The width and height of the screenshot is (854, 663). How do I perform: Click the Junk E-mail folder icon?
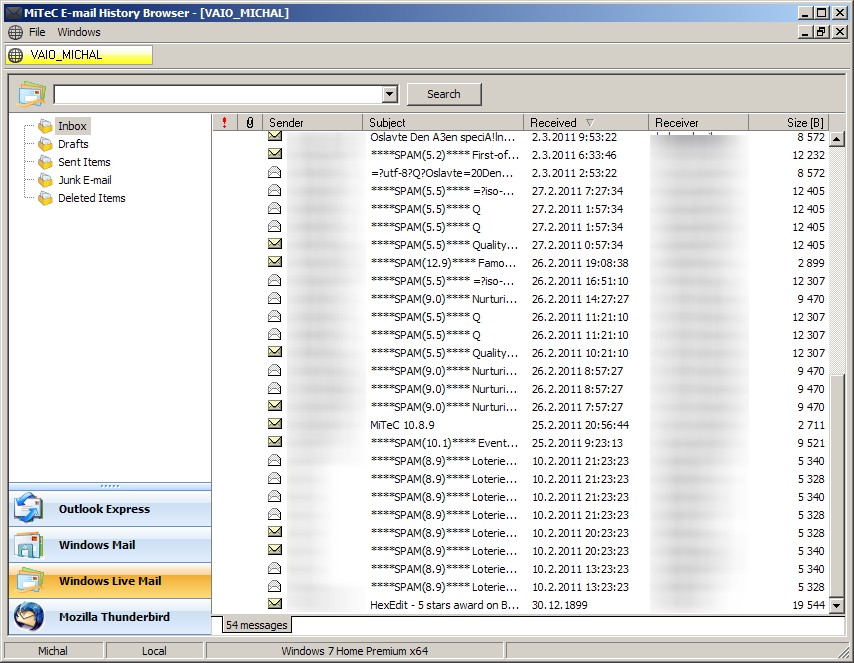click(x=45, y=180)
